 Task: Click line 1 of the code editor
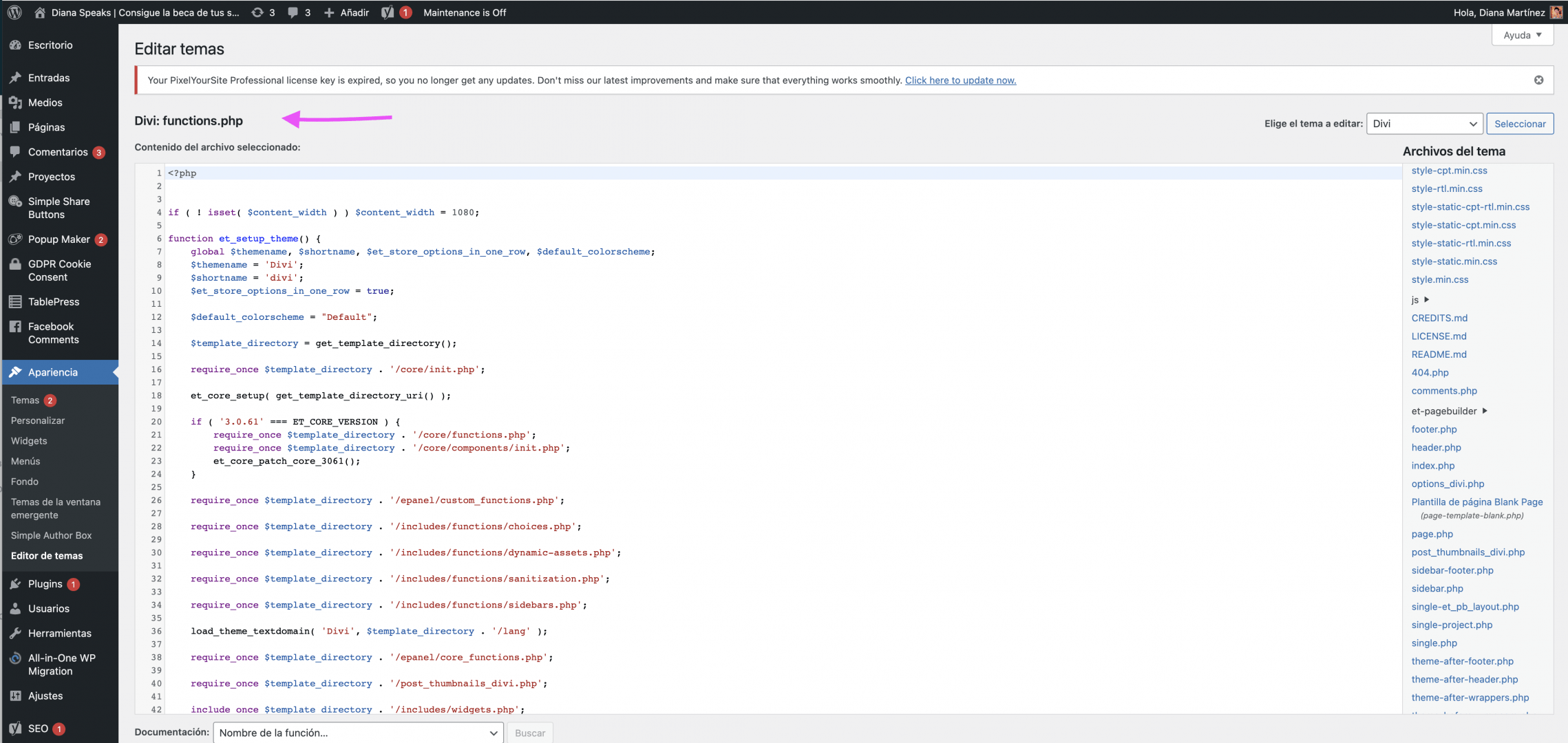tap(783, 173)
